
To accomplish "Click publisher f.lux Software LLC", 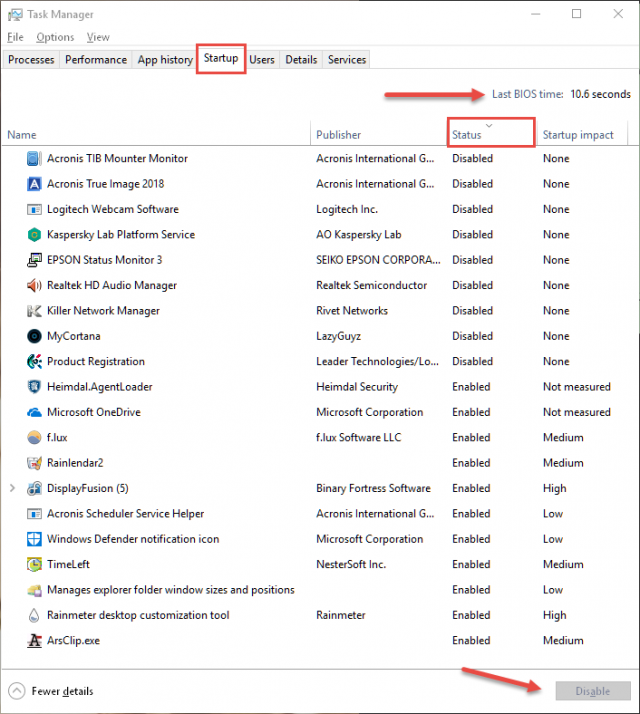I will pyautogui.click(x=359, y=438).
